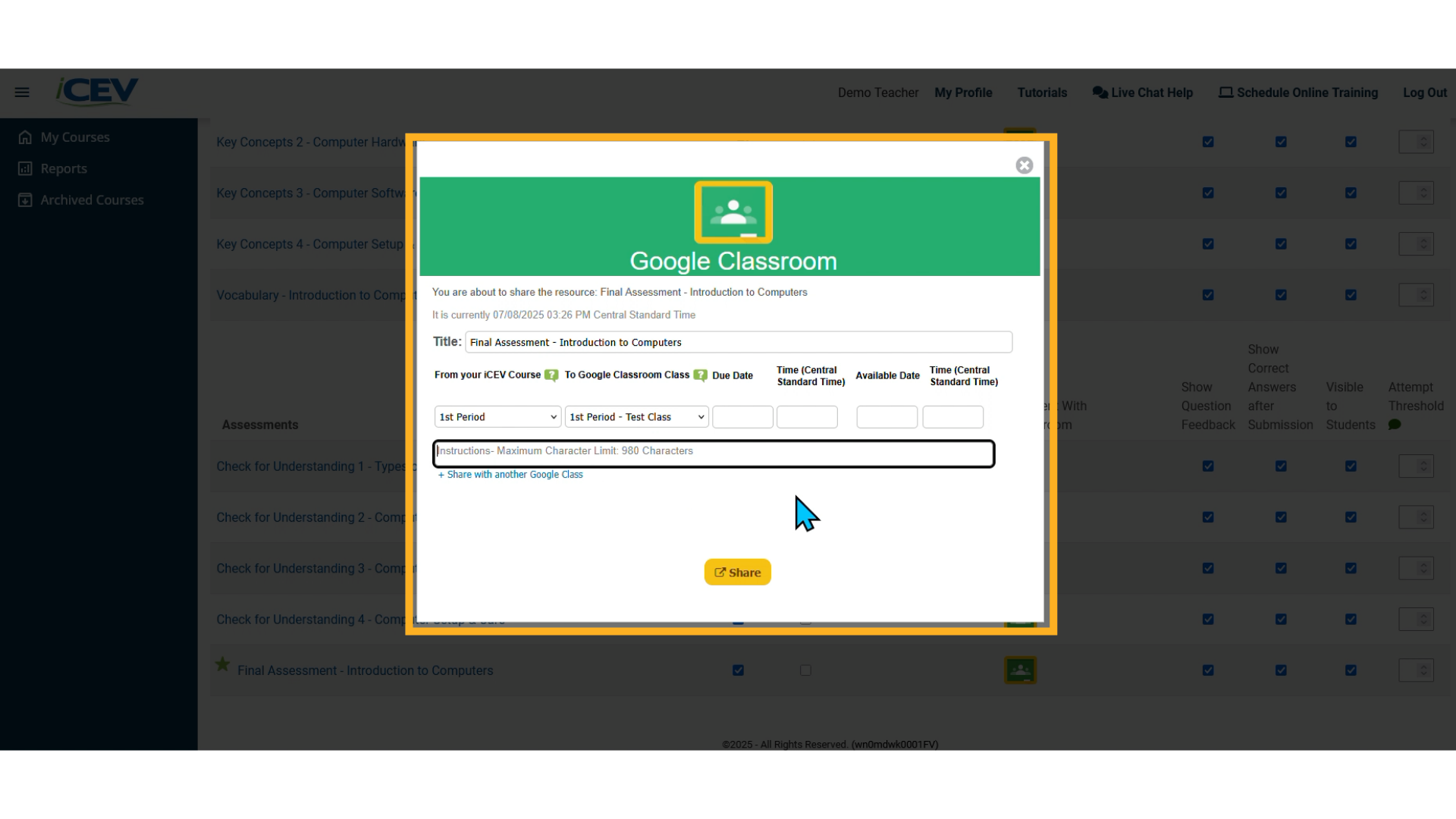Click the Due Date input field
This screenshot has width=1456, height=819.
coord(742,417)
